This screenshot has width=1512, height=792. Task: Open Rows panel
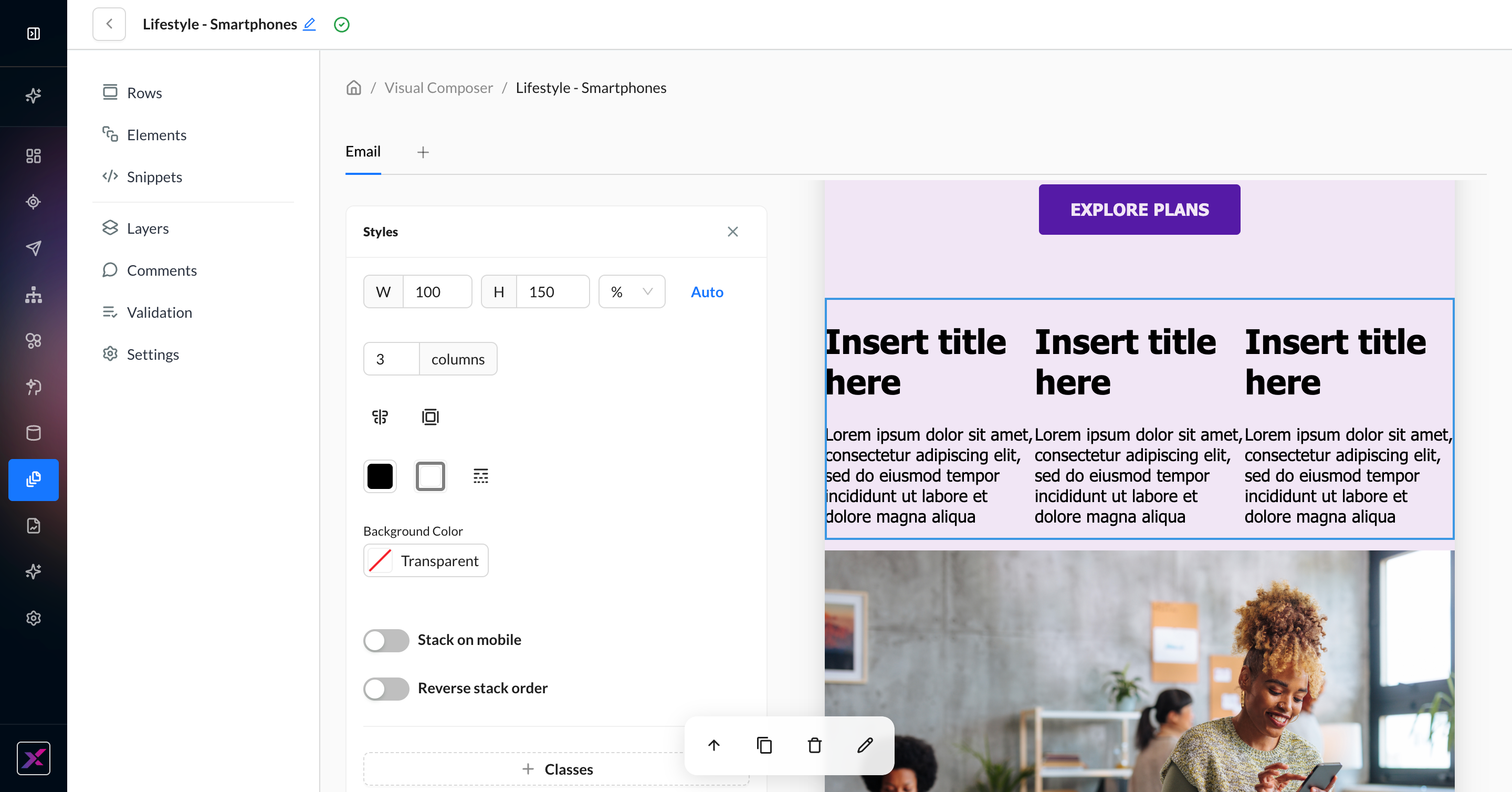132,93
